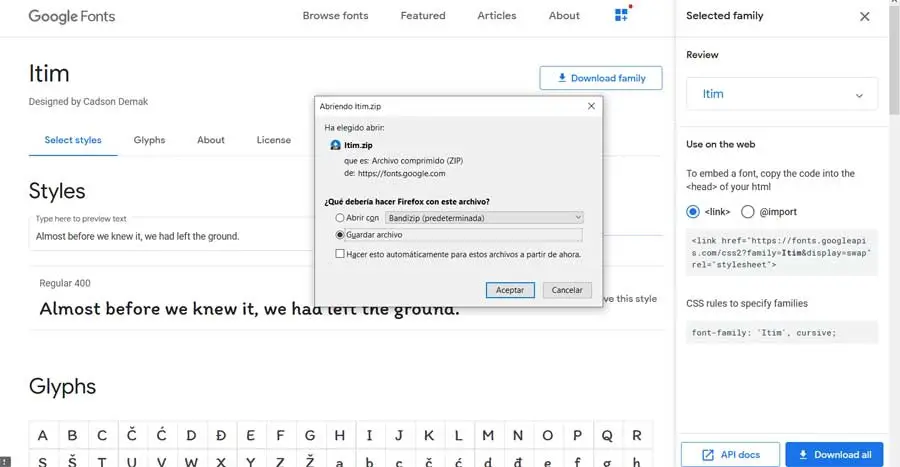Click the preview text input field
The image size is (900, 467).
click(172, 236)
